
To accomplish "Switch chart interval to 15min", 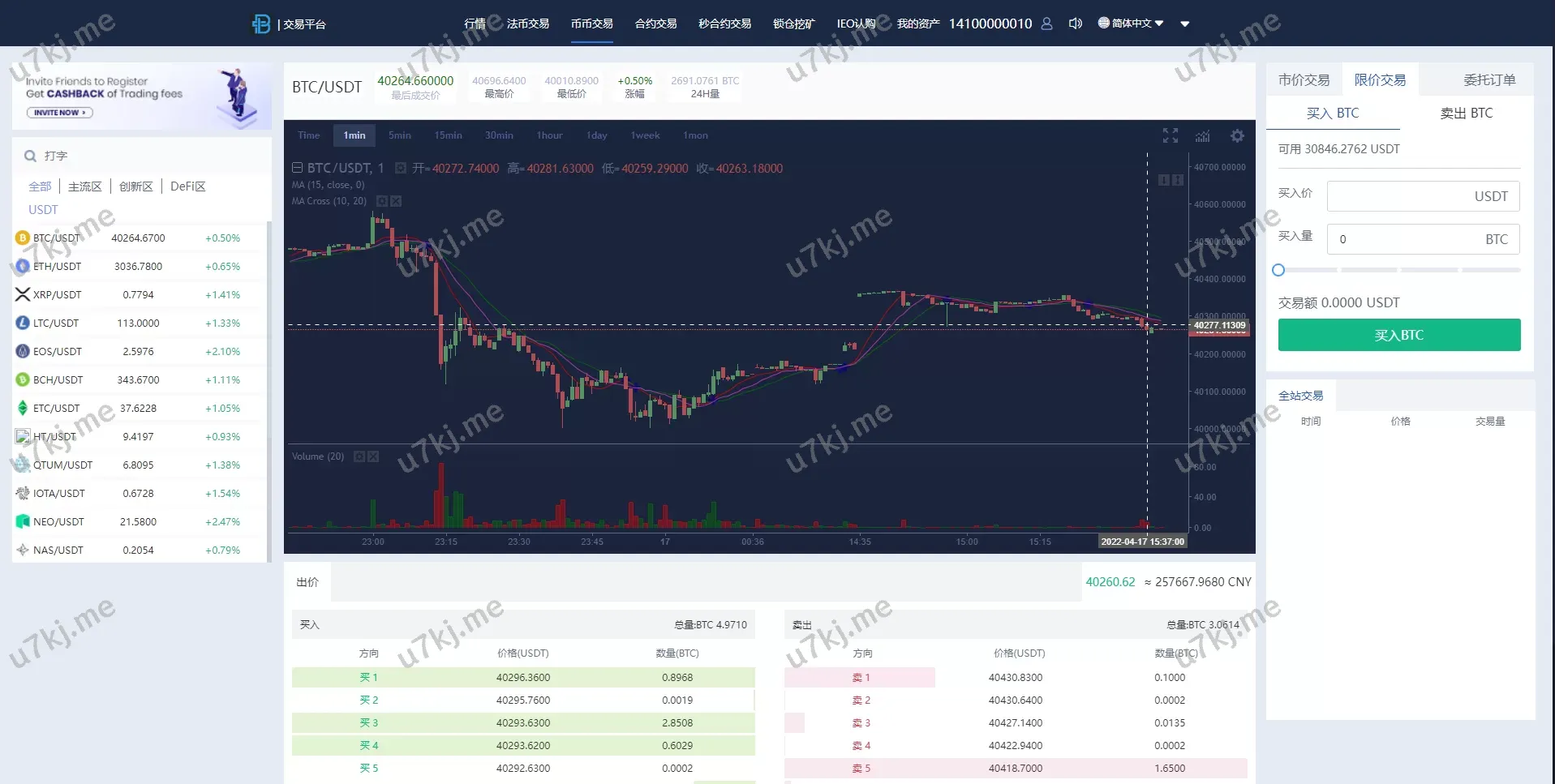I will 448,135.
